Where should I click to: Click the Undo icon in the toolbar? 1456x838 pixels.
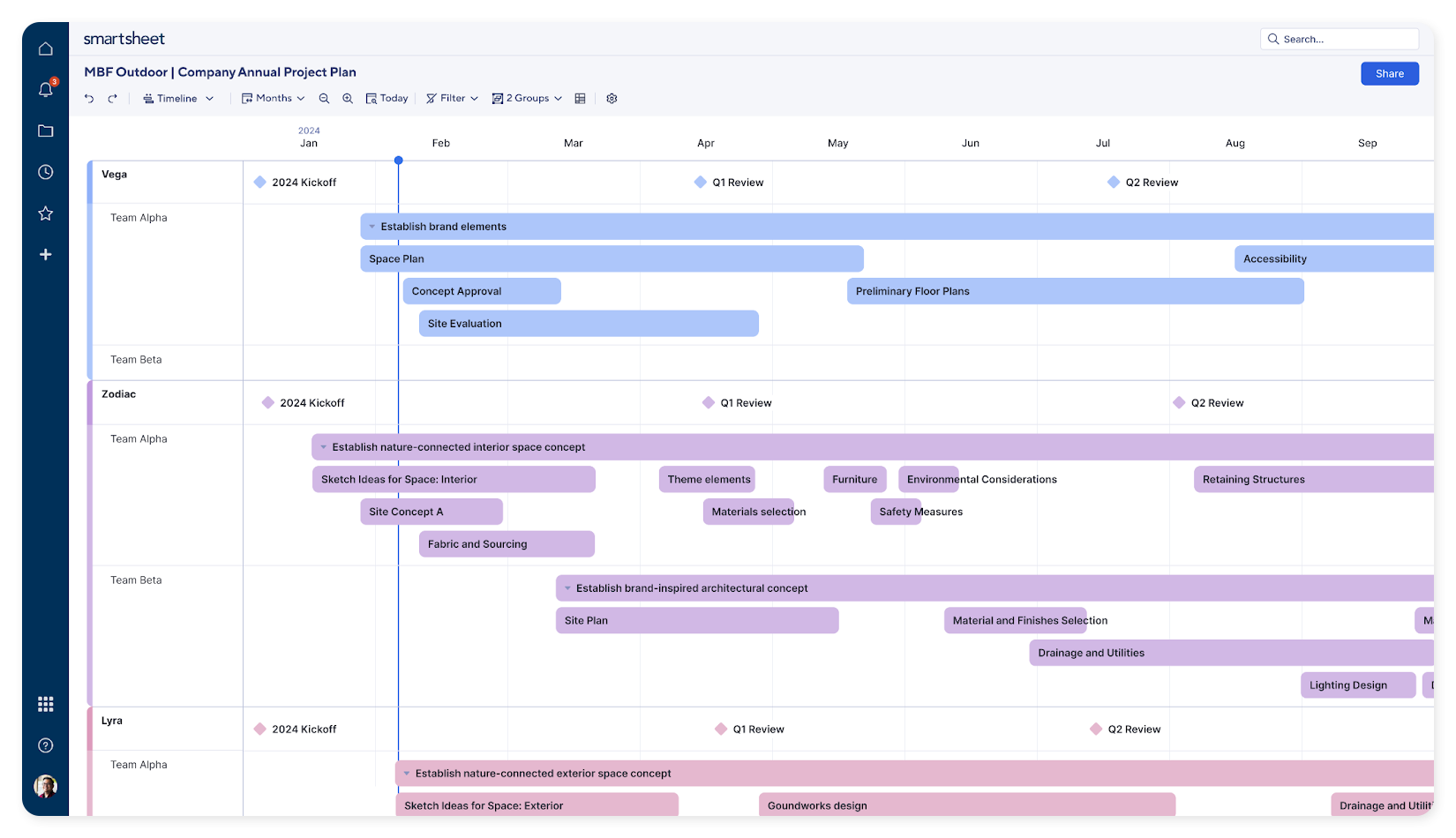point(88,98)
